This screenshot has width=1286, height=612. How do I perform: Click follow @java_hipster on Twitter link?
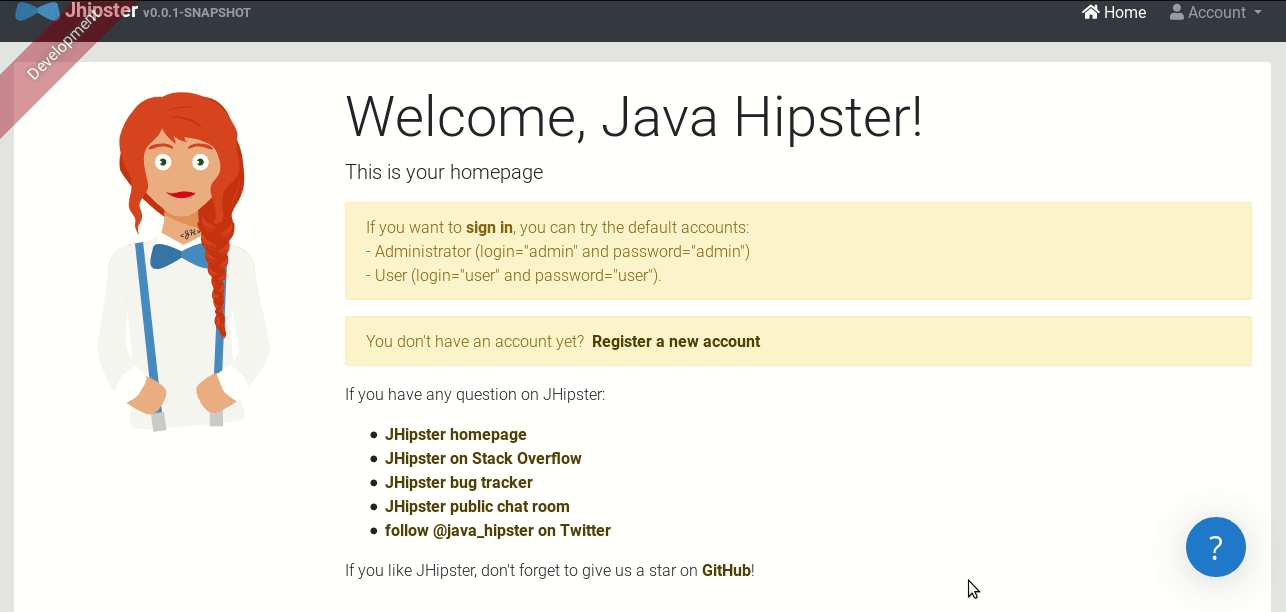[498, 530]
